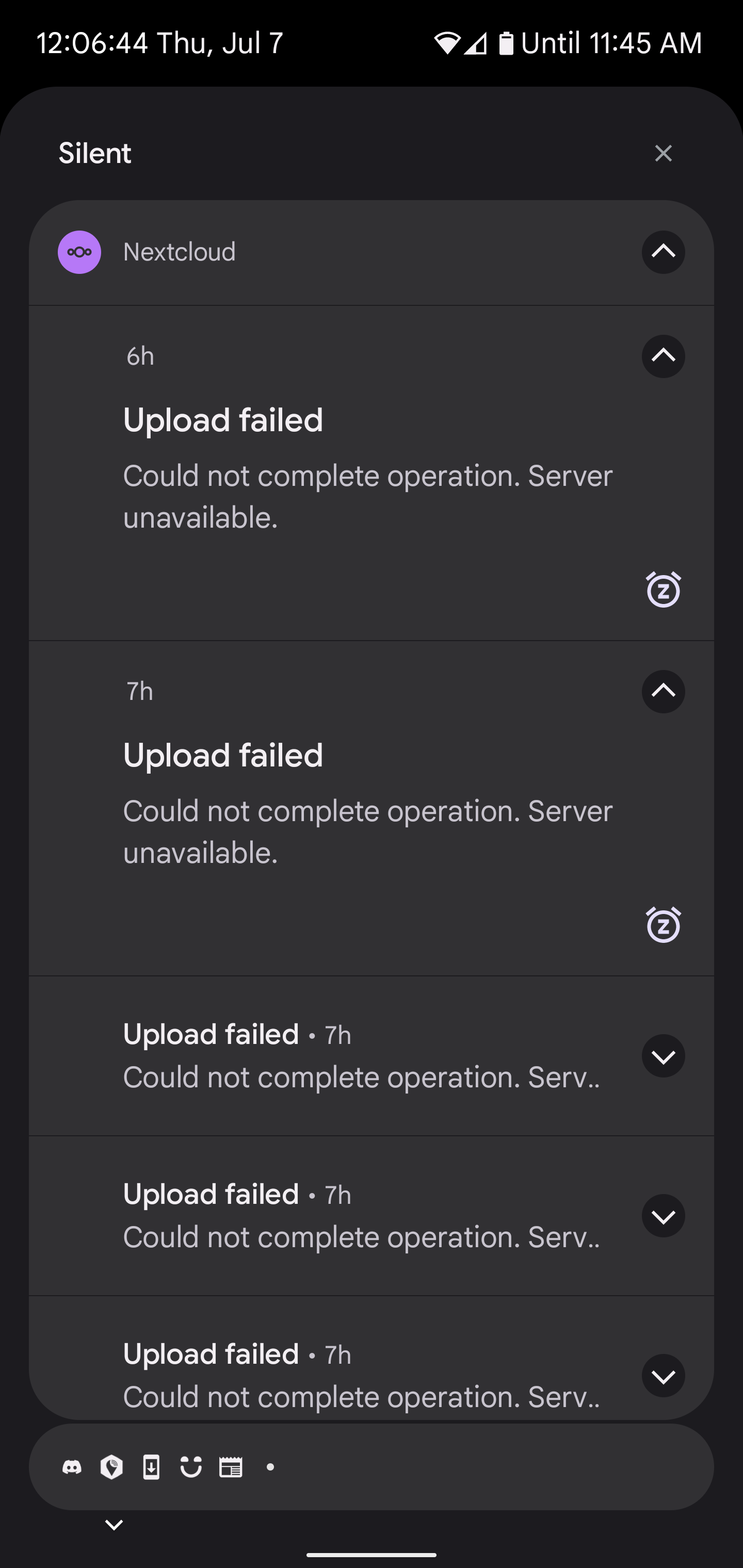Collapse the 6h Upload failed notification
Image resolution: width=743 pixels, height=1568 pixels.
663,356
